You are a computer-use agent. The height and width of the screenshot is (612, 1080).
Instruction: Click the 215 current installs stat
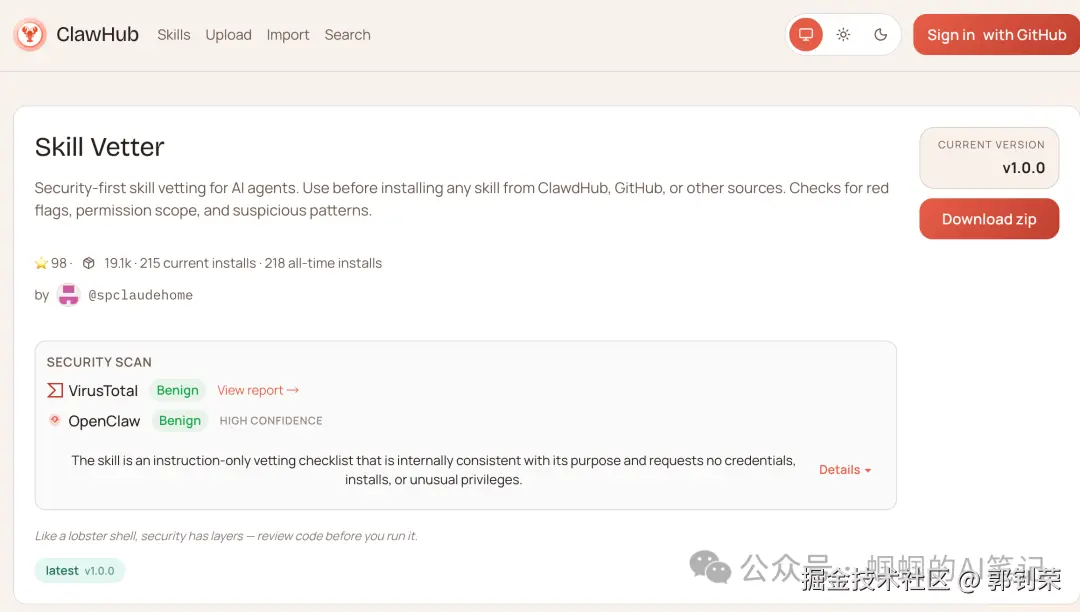(198, 263)
